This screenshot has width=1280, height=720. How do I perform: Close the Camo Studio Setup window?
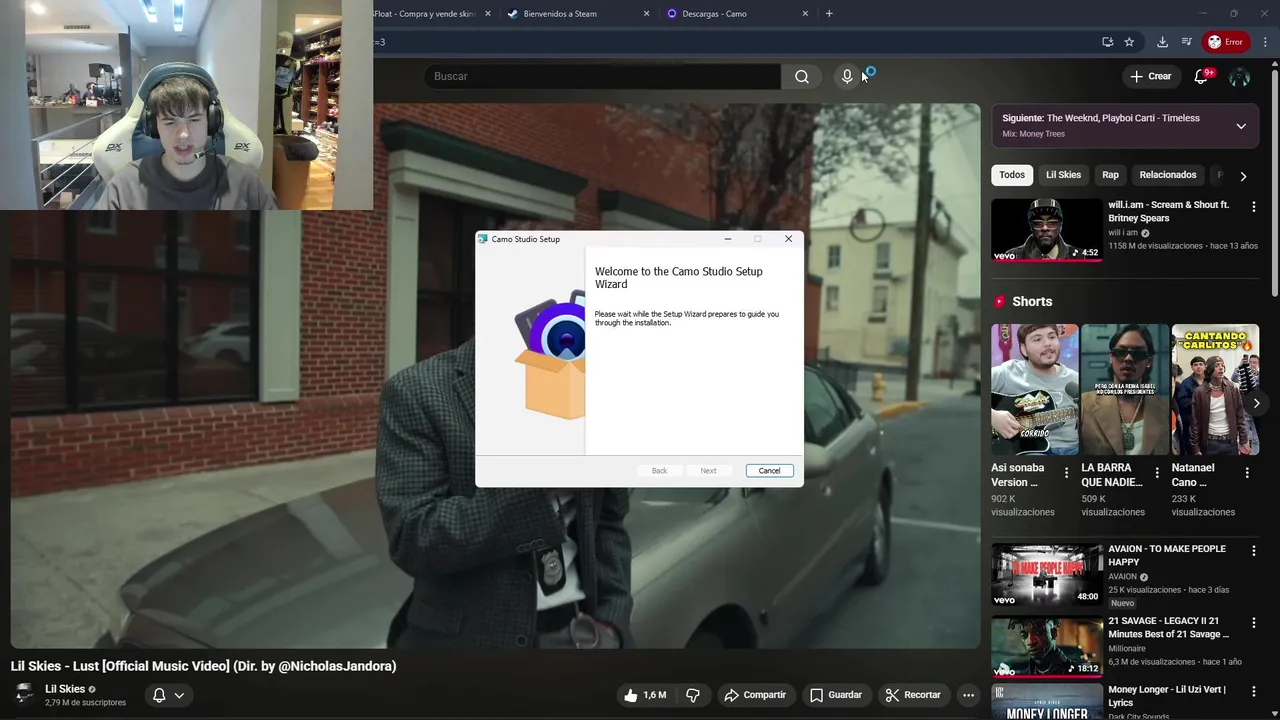tap(788, 239)
